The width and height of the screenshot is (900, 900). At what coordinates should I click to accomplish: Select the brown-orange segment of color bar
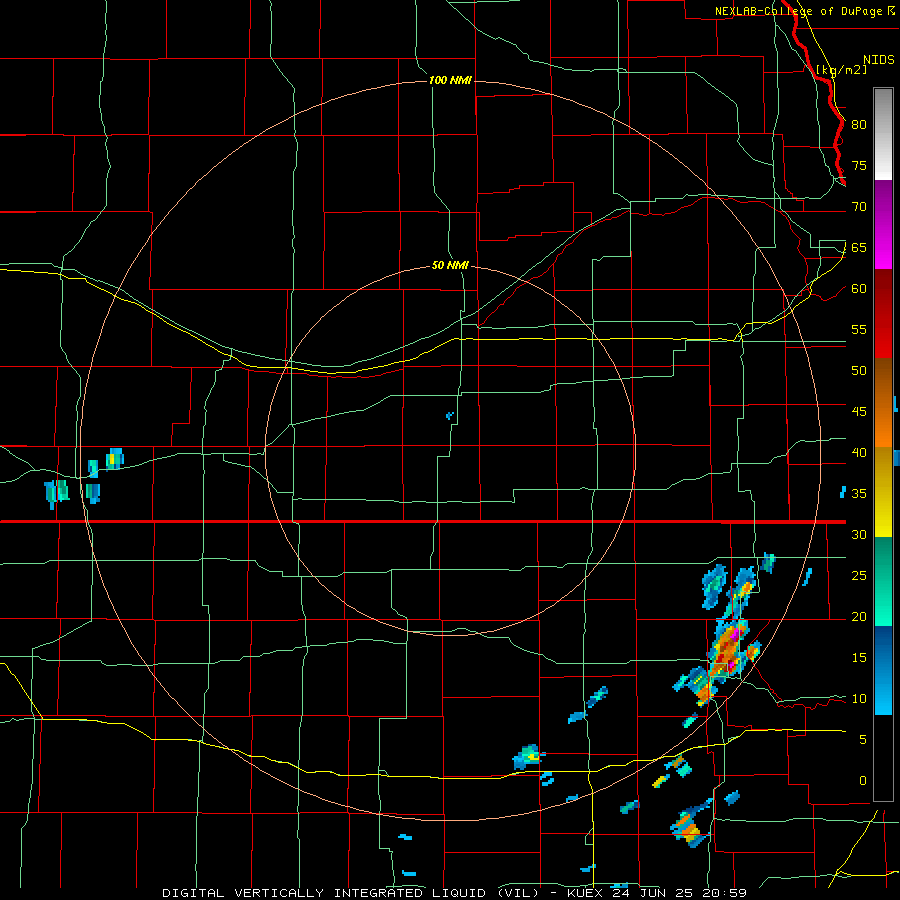point(883,402)
